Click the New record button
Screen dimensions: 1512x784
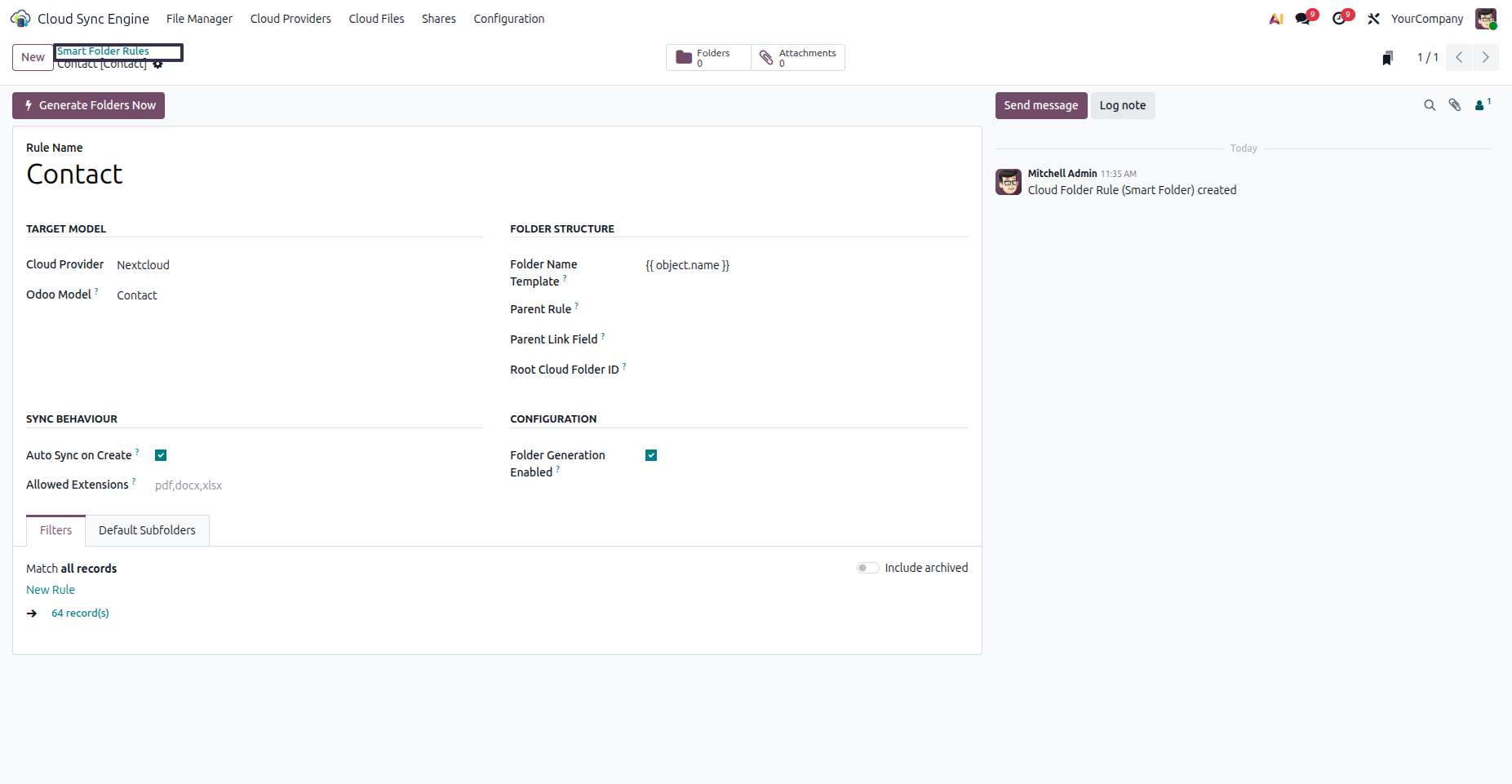point(33,57)
